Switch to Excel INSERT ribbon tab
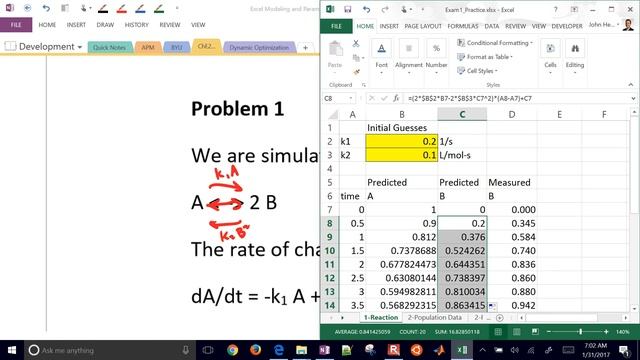 (389, 26)
